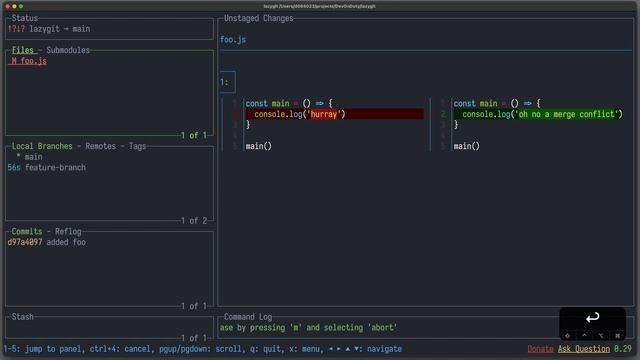Click 'const main' line in the left diff
Screen dimensions: 640x360
click(x=289, y=104)
